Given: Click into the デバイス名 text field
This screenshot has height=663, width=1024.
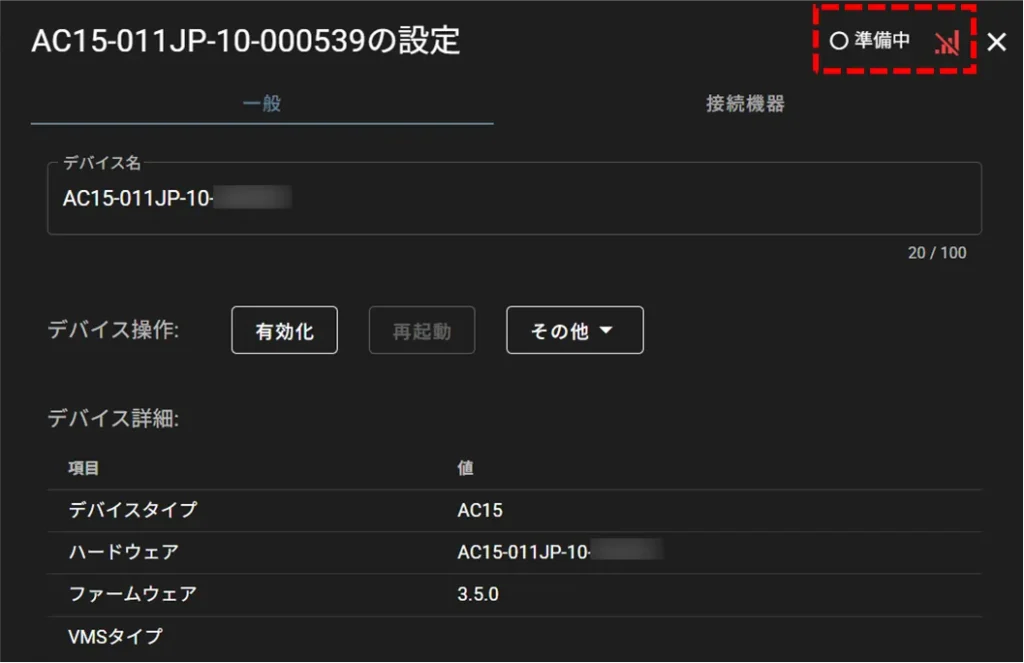Looking at the screenshot, I should [x=514, y=199].
